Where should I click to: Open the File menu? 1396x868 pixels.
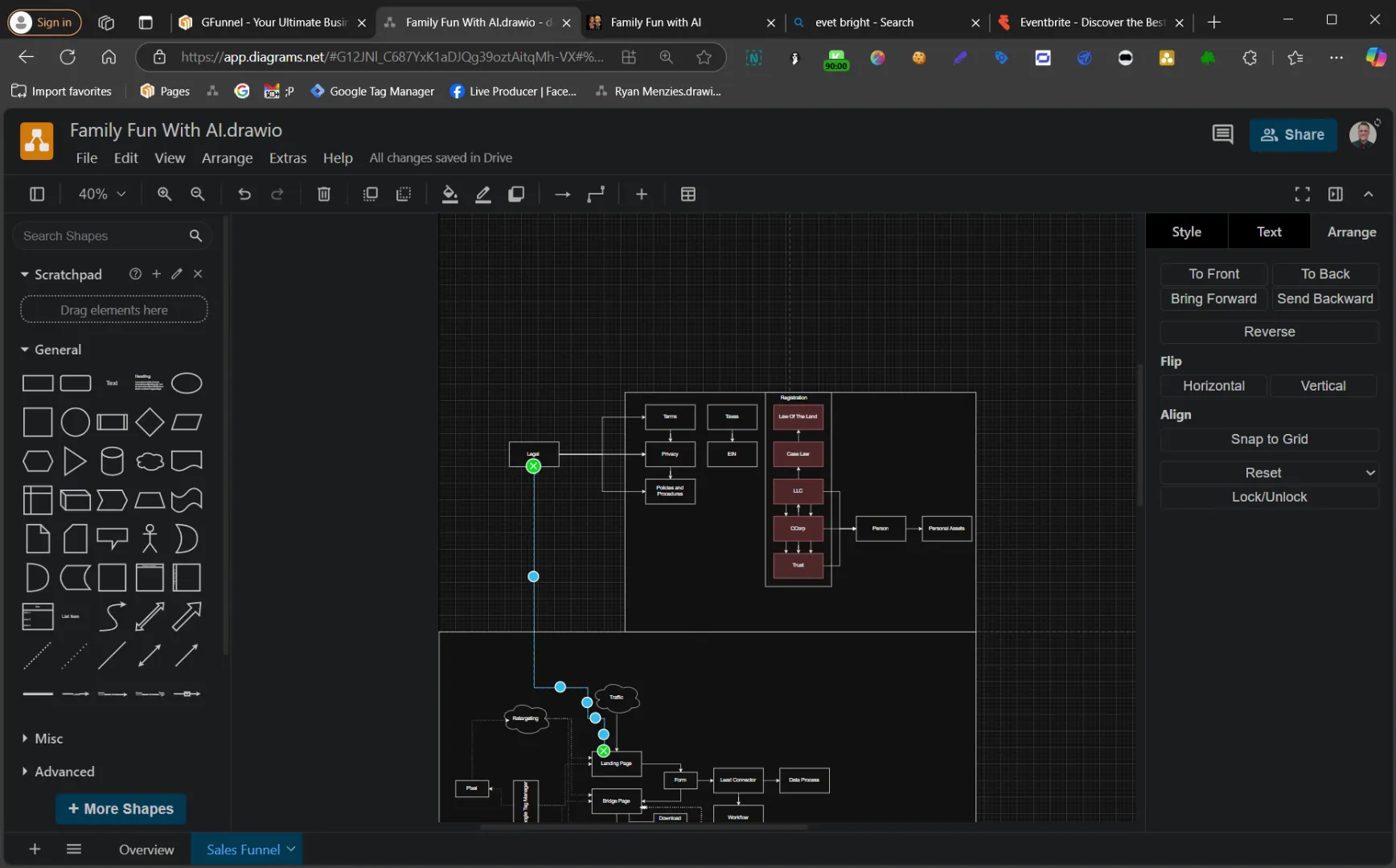coord(87,158)
